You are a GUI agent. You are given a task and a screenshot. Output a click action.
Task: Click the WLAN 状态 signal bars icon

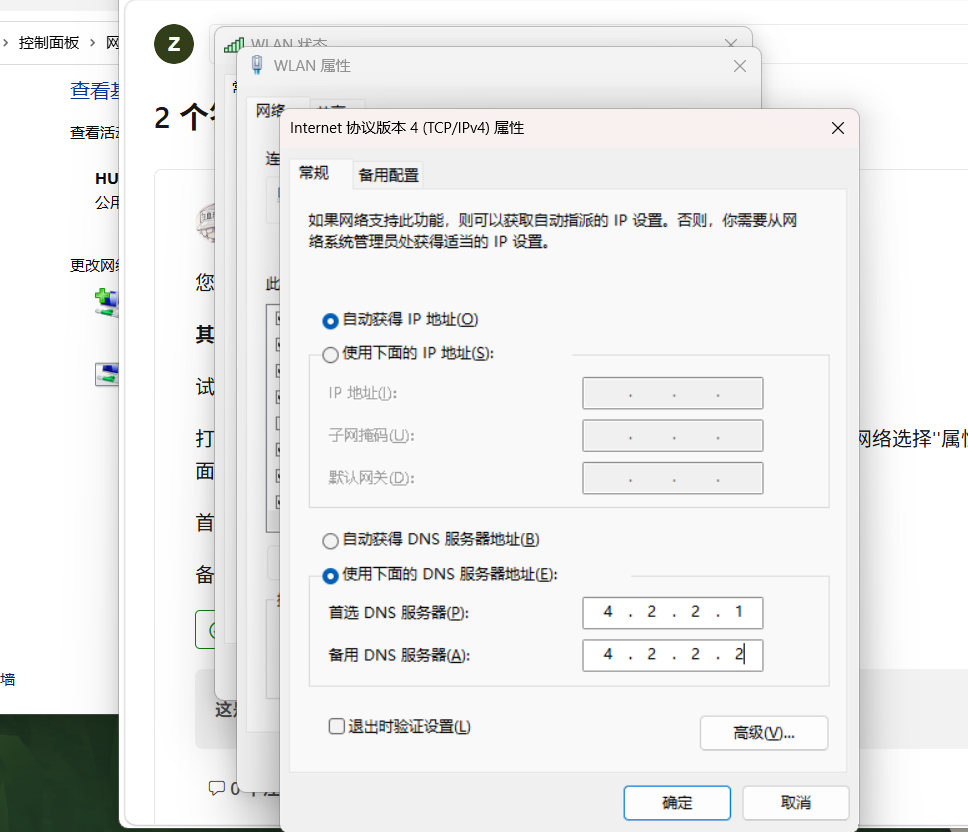[x=234, y=44]
